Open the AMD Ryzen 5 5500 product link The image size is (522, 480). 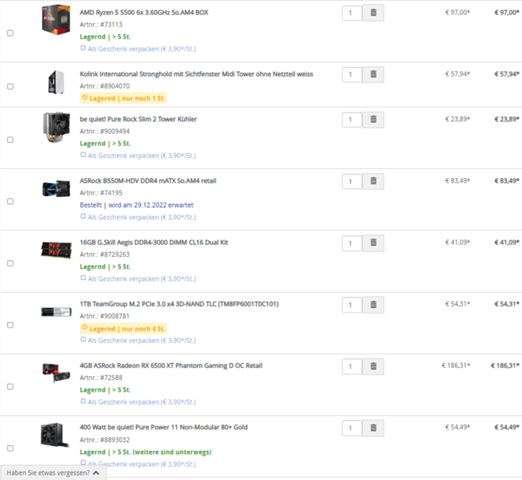click(144, 12)
